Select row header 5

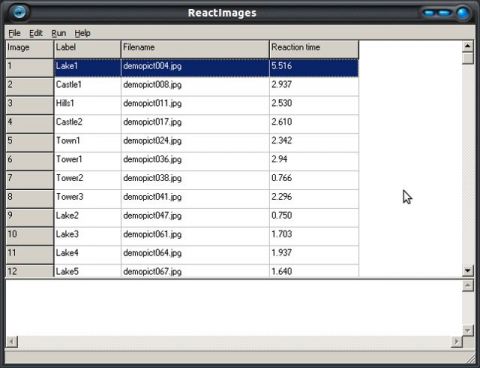30,143
